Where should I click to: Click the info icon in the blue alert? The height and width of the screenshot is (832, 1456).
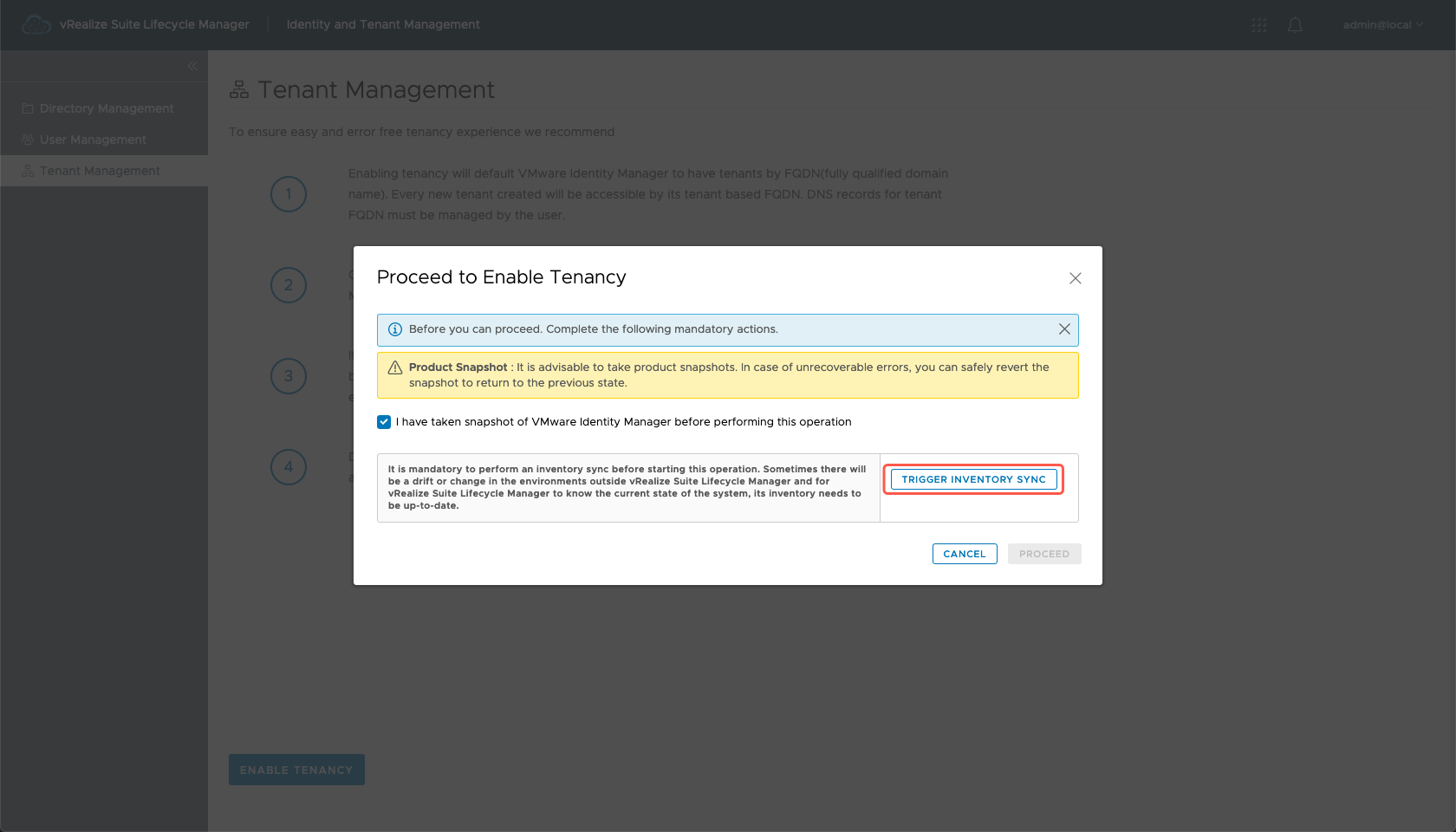(395, 329)
